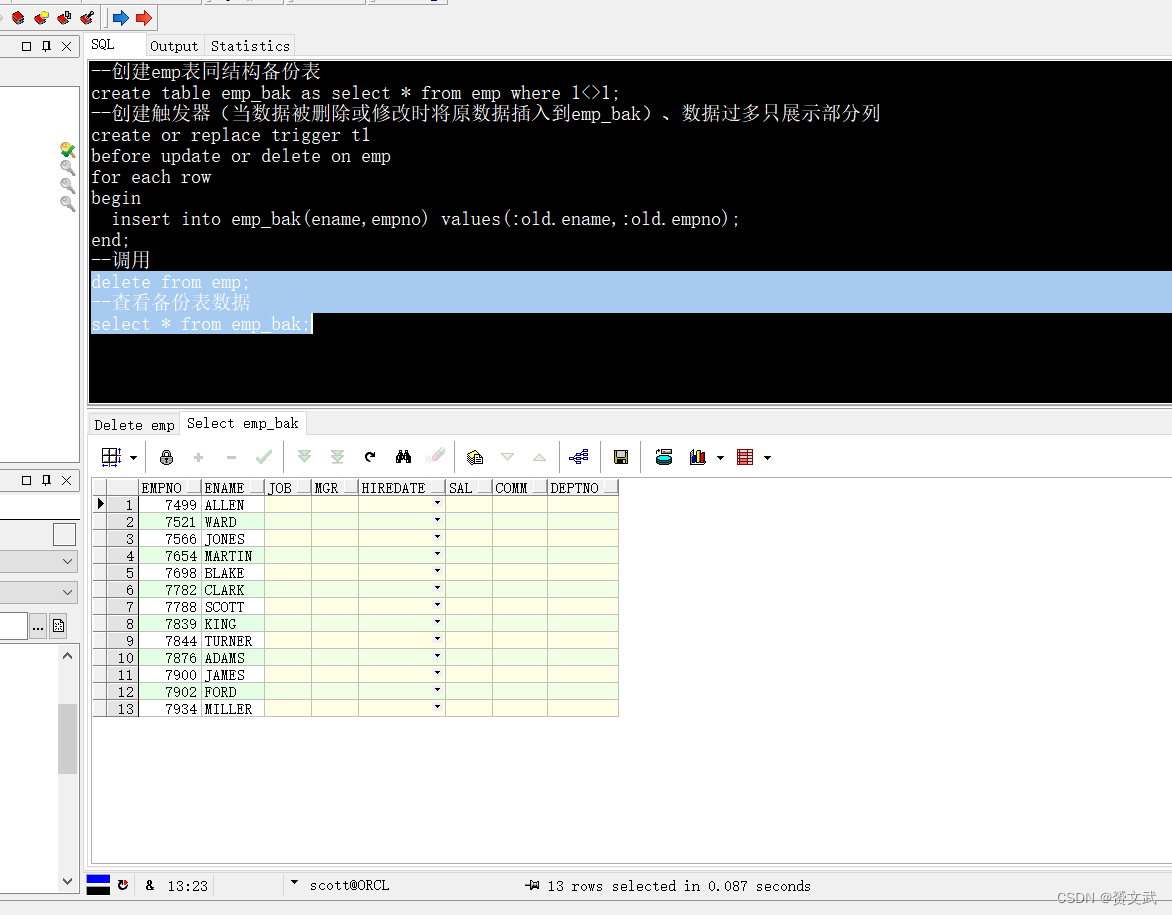Click the cell containing TURNER
1172x915 pixels.
232,641
